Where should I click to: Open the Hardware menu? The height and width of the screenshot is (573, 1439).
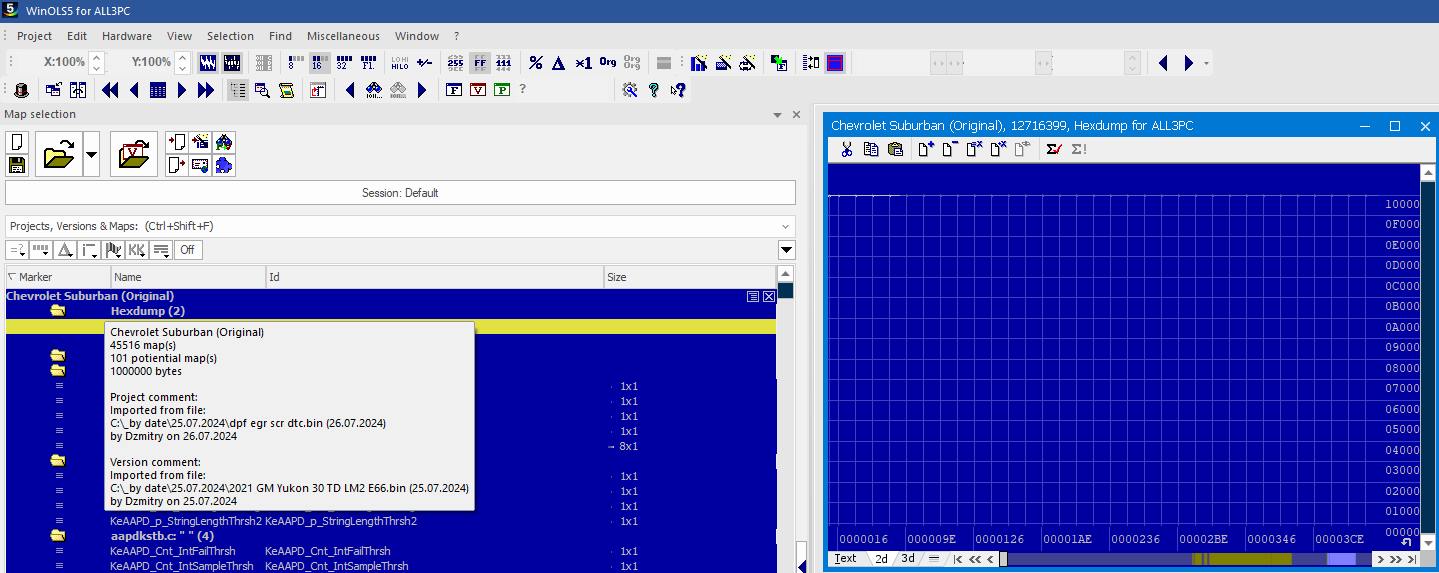click(127, 36)
